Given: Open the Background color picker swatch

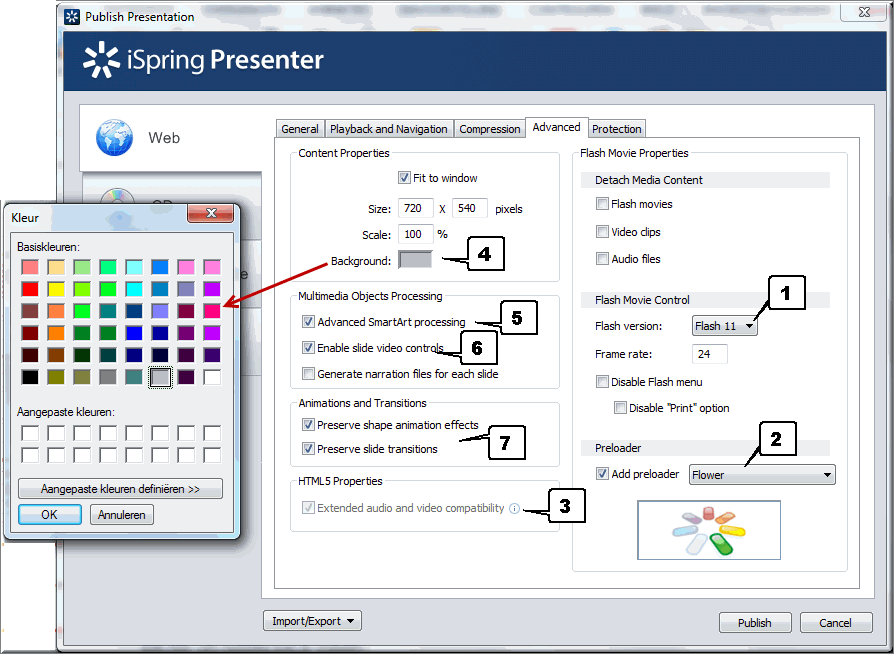Looking at the screenshot, I should click(415, 260).
